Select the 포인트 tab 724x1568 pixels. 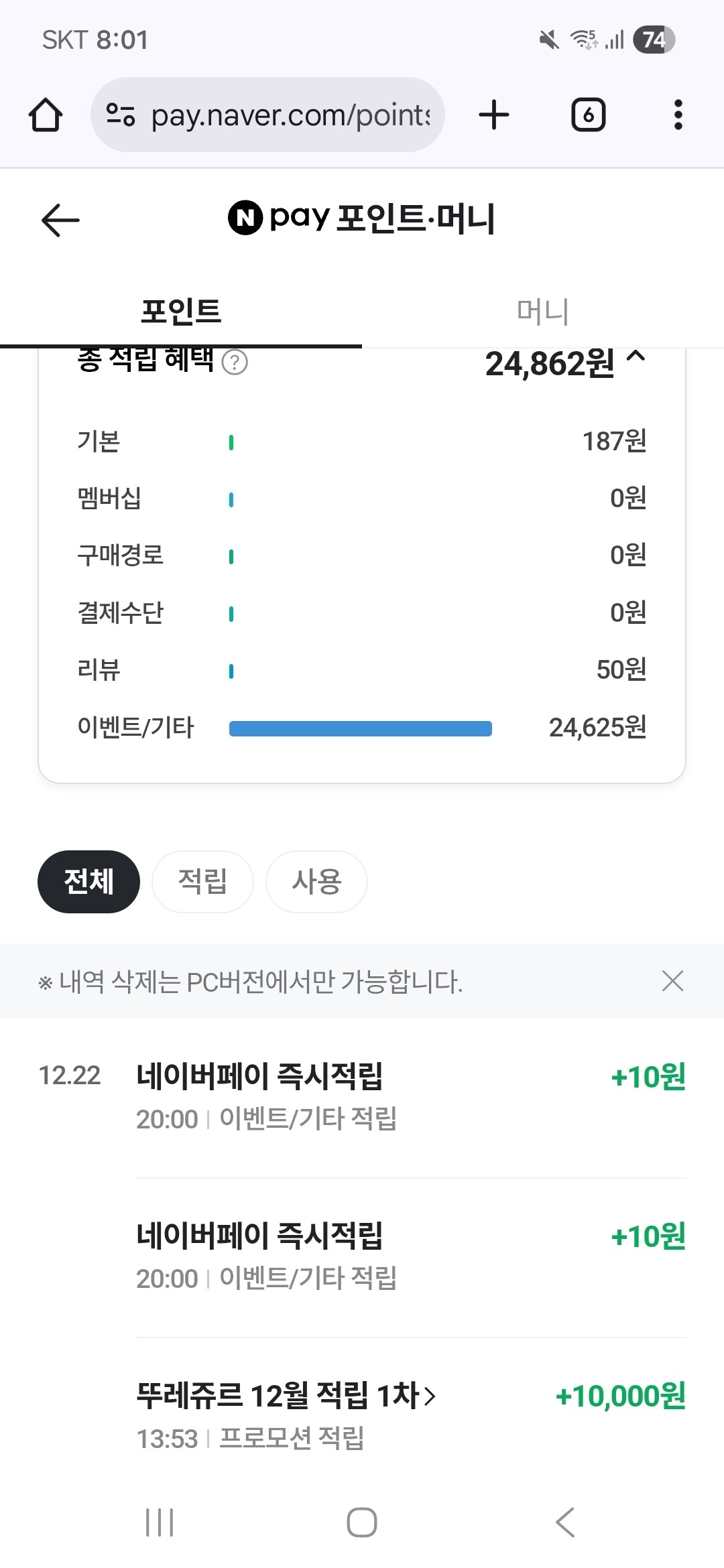pyautogui.click(x=181, y=312)
